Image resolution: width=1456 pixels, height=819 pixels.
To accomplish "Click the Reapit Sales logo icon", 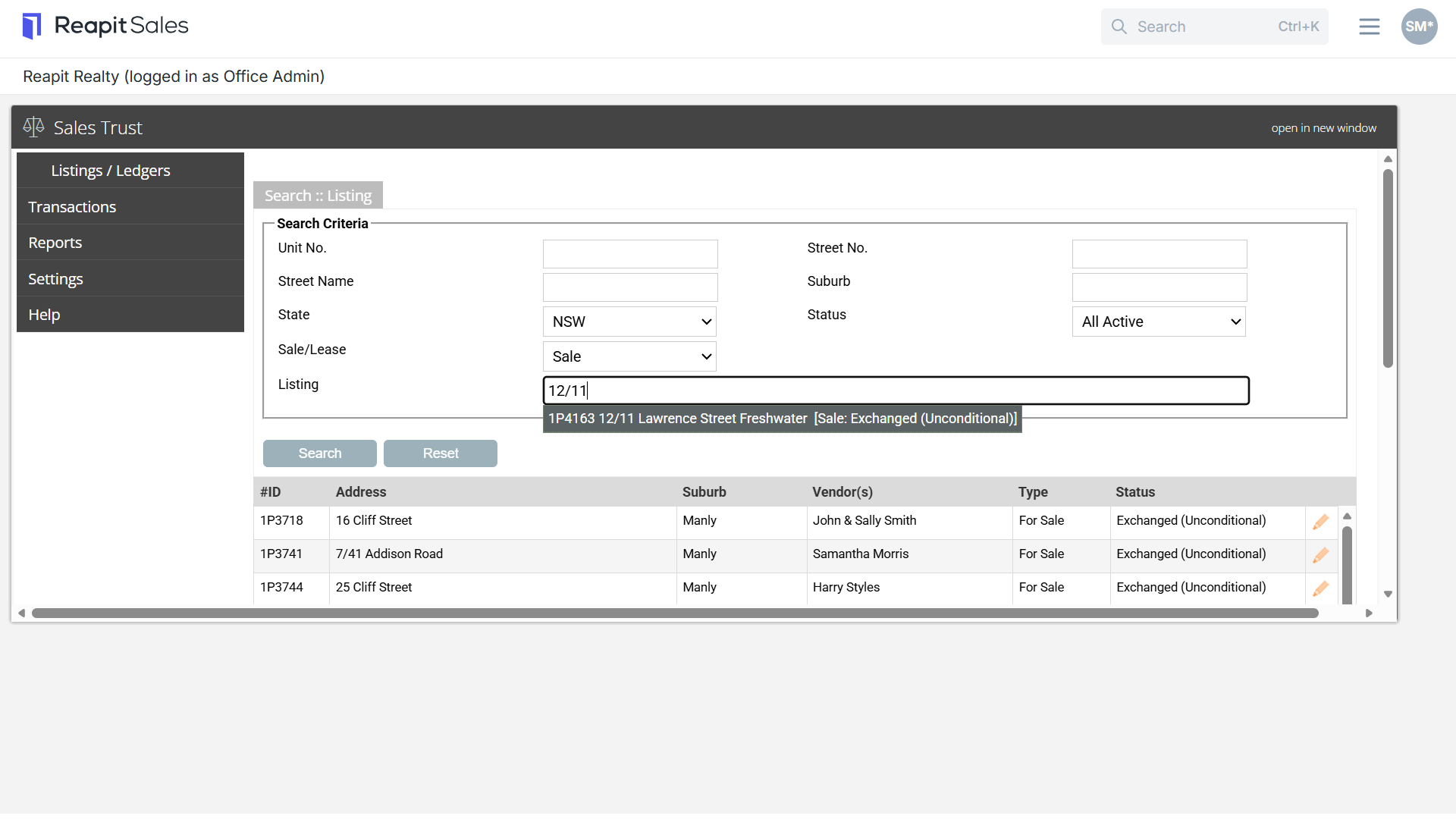I will [x=32, y=26].
